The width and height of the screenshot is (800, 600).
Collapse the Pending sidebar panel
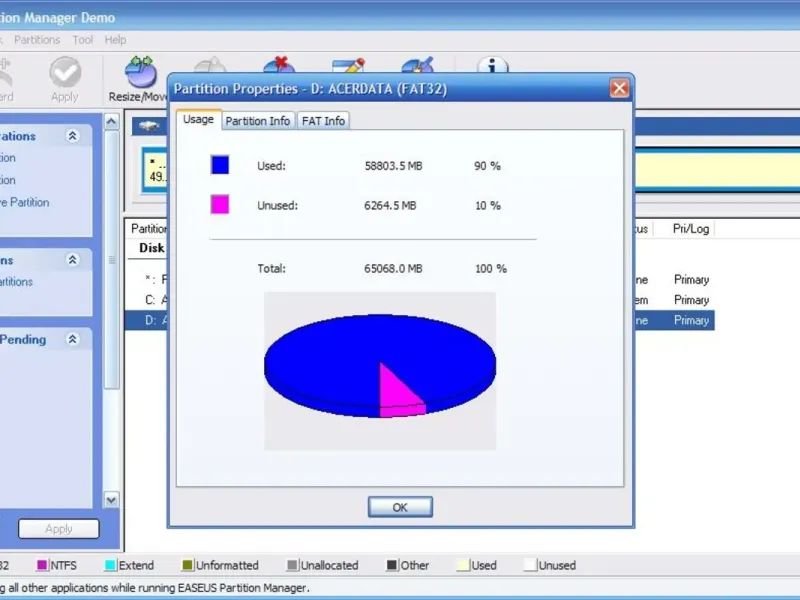[x=72, y=339]
